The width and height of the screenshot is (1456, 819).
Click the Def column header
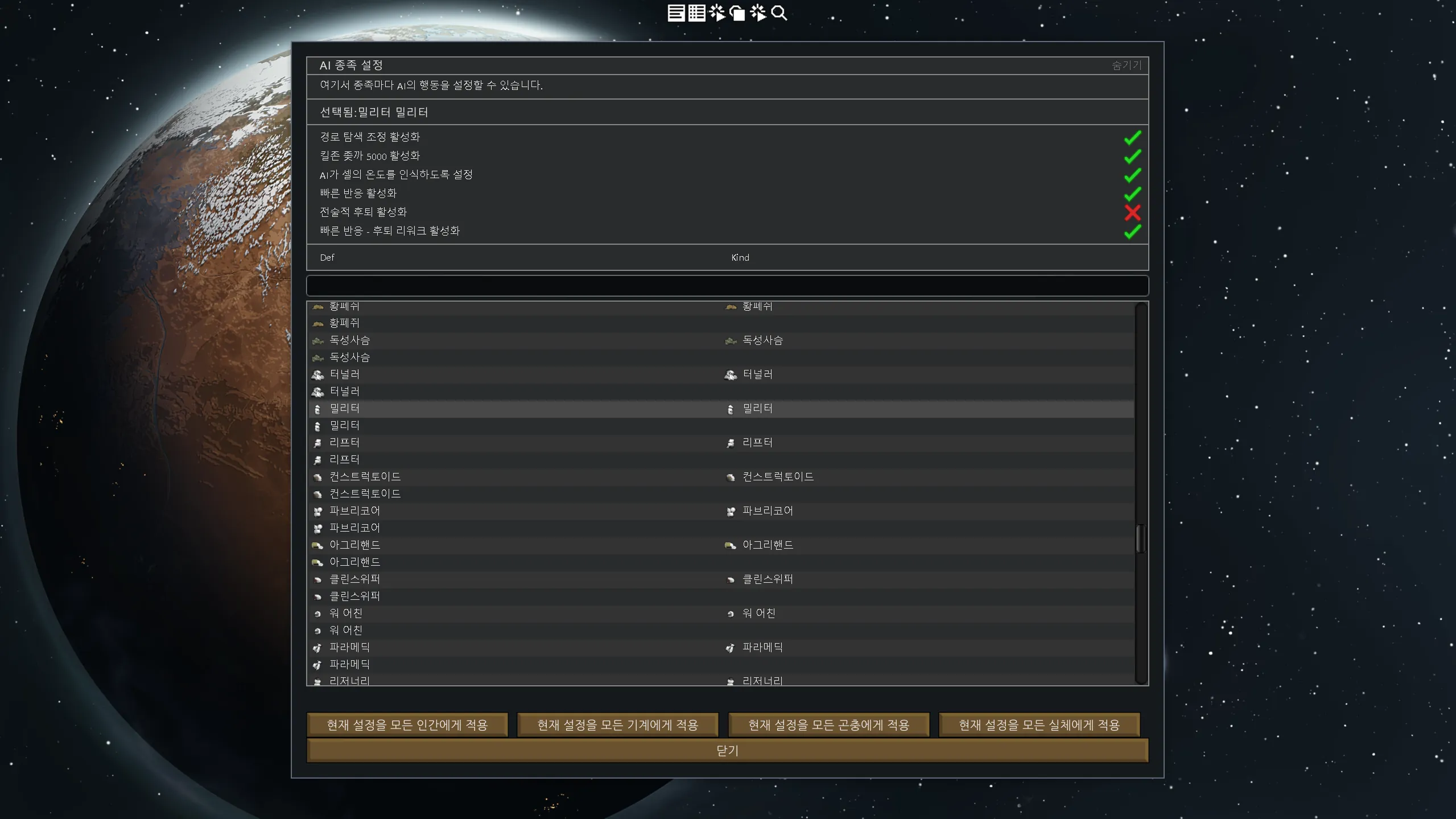coord(327,258)
